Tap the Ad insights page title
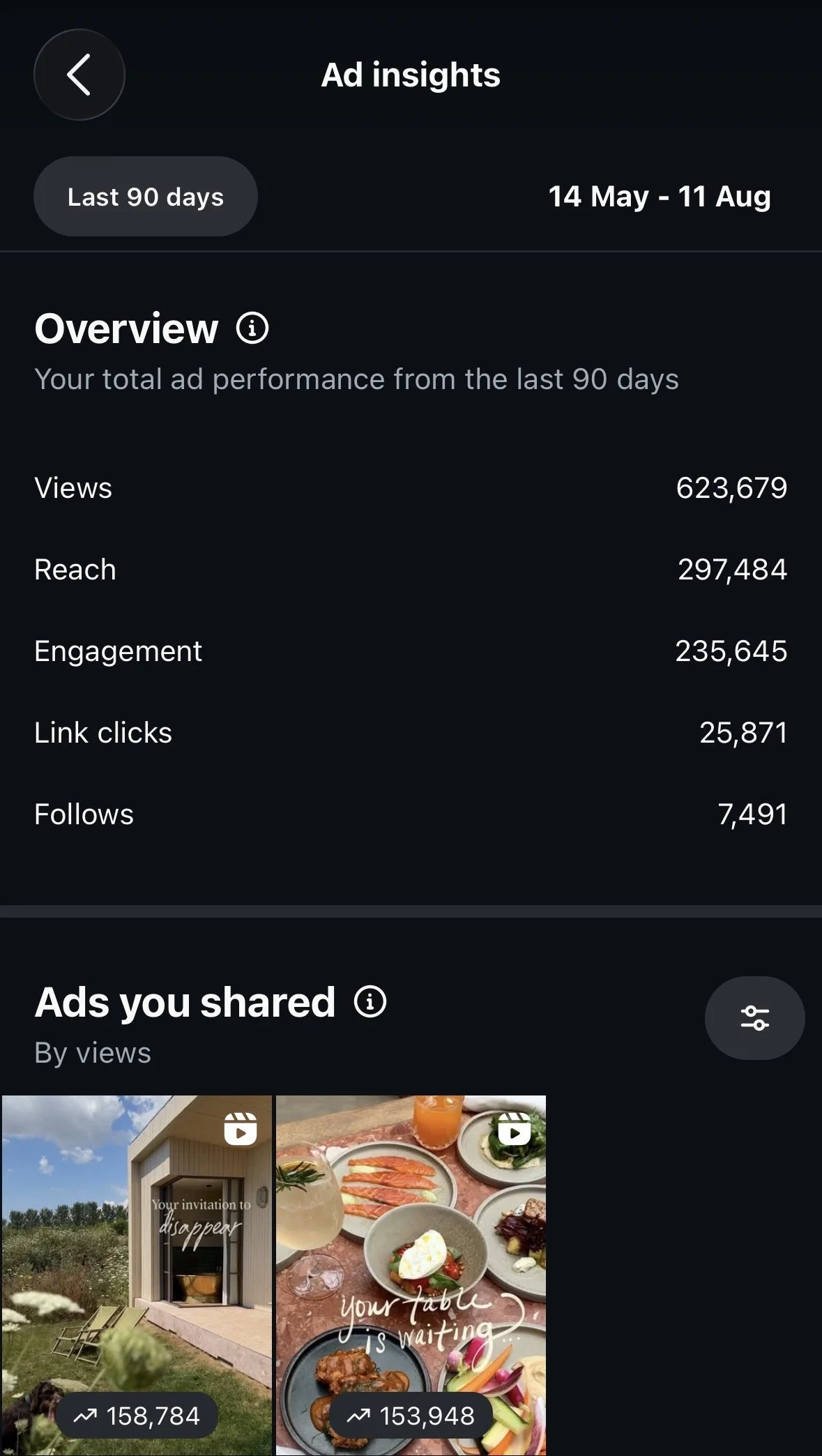 (x=411, y=75)
